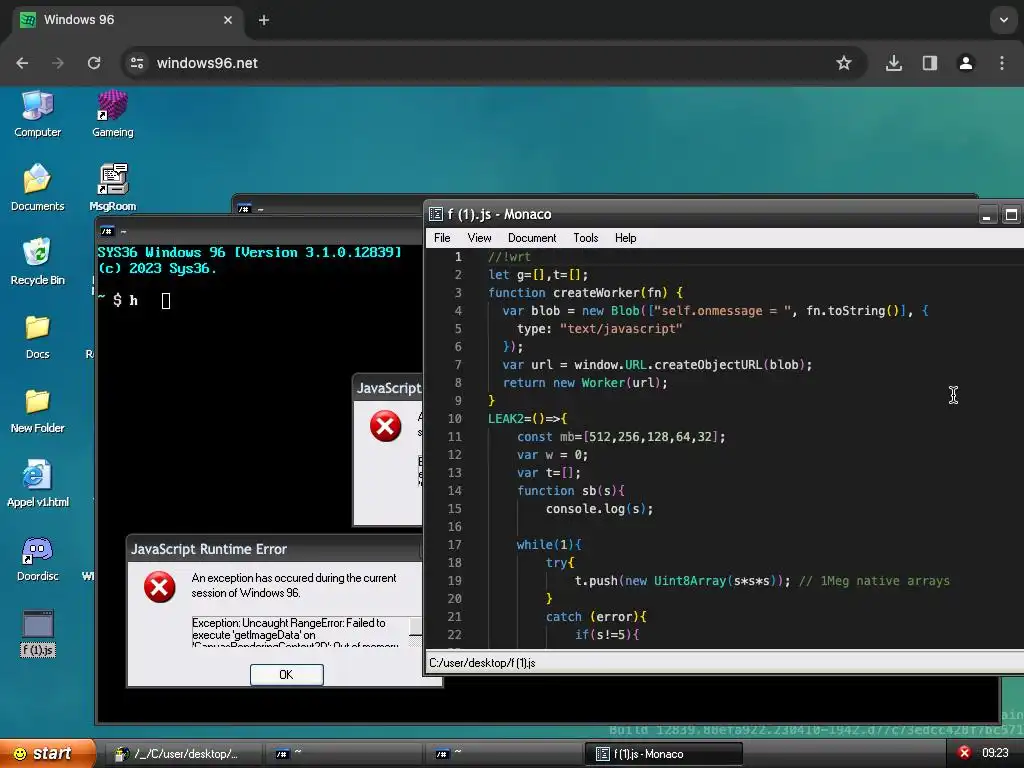Viewport: 1024px width, 768px height.
Task: Switch to the first terminal taskbar item
Action: 344,754
